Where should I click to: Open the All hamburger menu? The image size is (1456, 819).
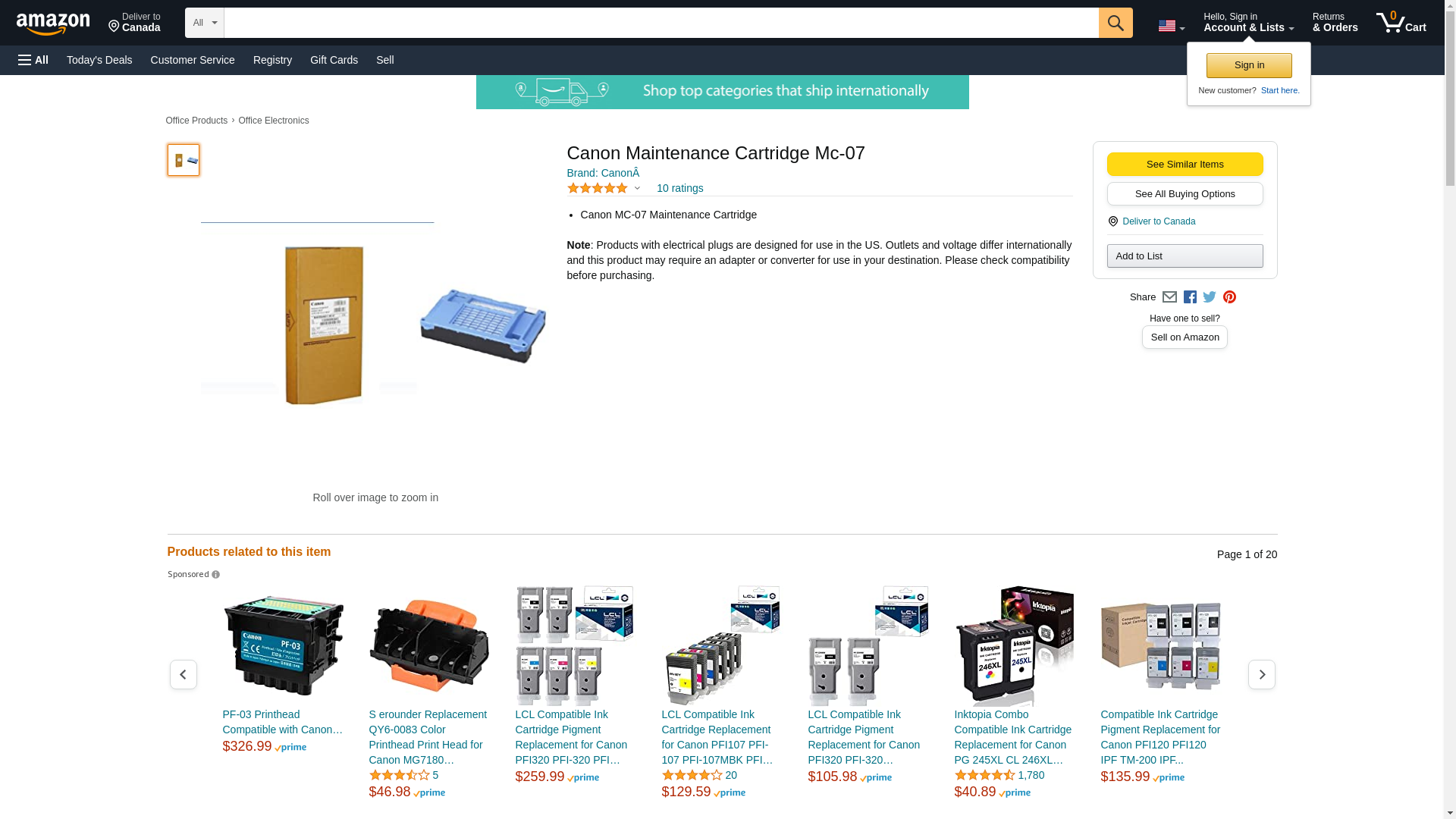click(x=33, y=60)
